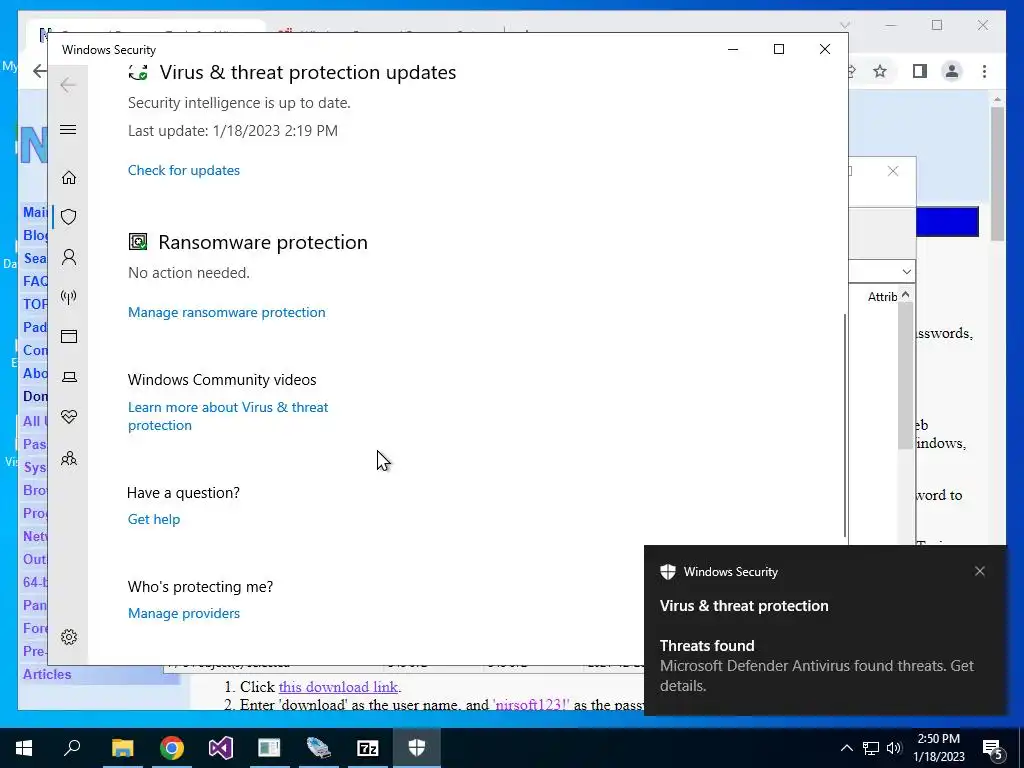Go back in the Chrome browser

point(39,71)
